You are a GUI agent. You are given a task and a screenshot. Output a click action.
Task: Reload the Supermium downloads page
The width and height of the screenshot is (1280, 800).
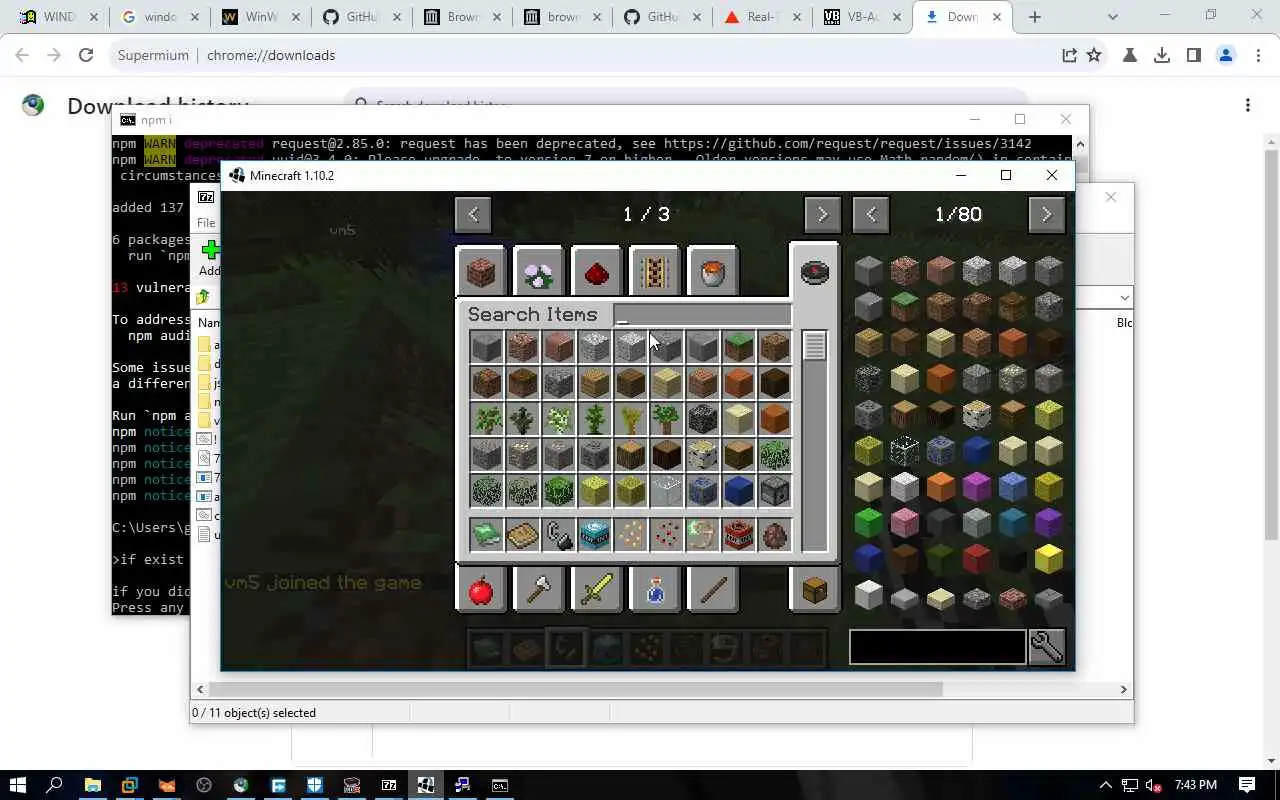tap(86, 56)
